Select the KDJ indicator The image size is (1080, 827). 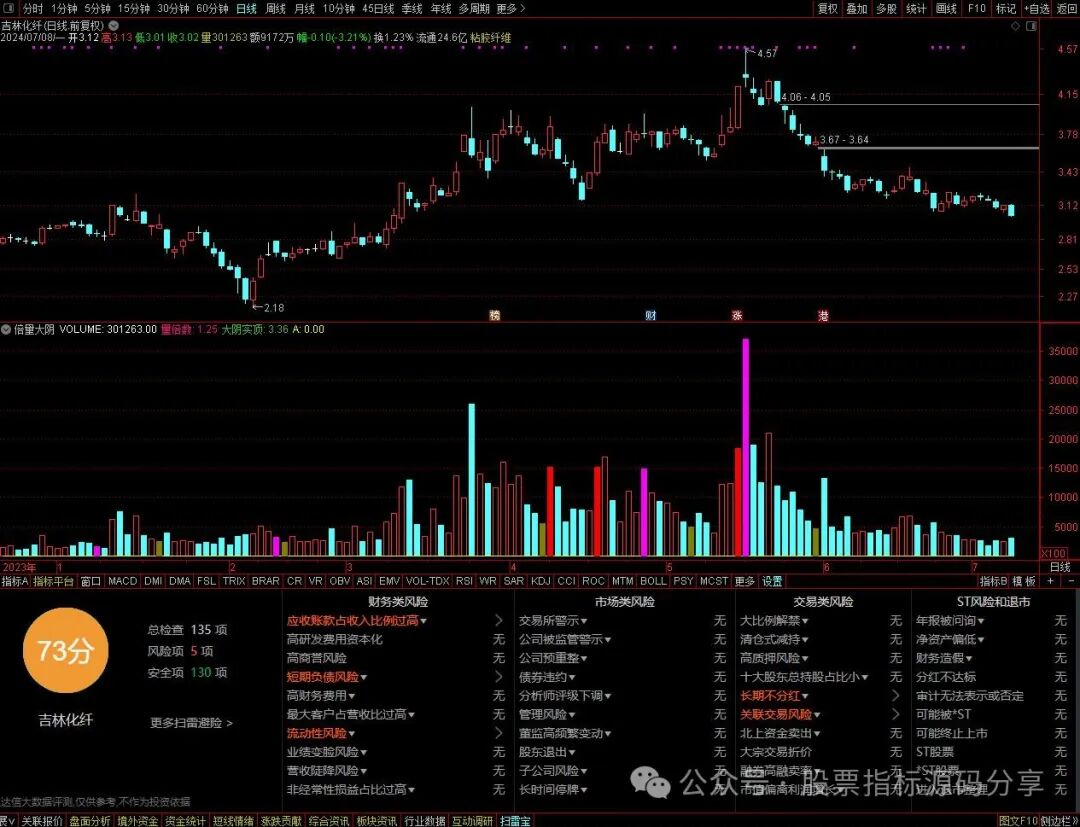point(541,581)
